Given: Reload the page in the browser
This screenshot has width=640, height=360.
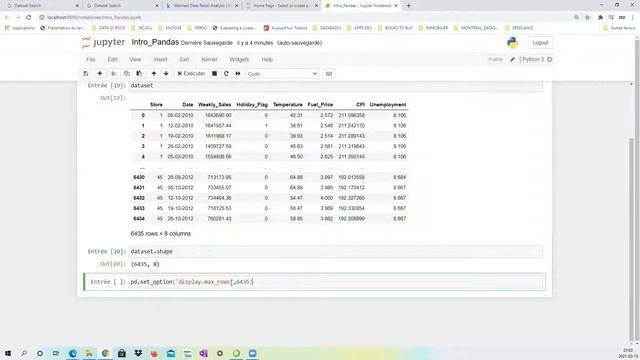Looking at the screenshot, I should tap(29, 18).
